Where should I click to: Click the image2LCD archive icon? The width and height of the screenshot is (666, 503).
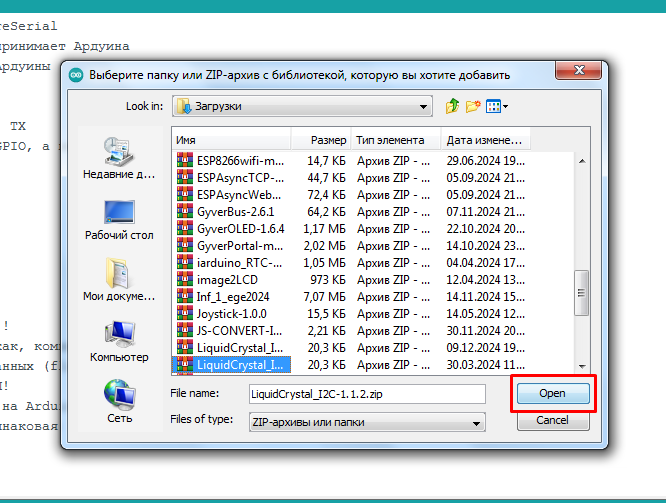(185, 280)
